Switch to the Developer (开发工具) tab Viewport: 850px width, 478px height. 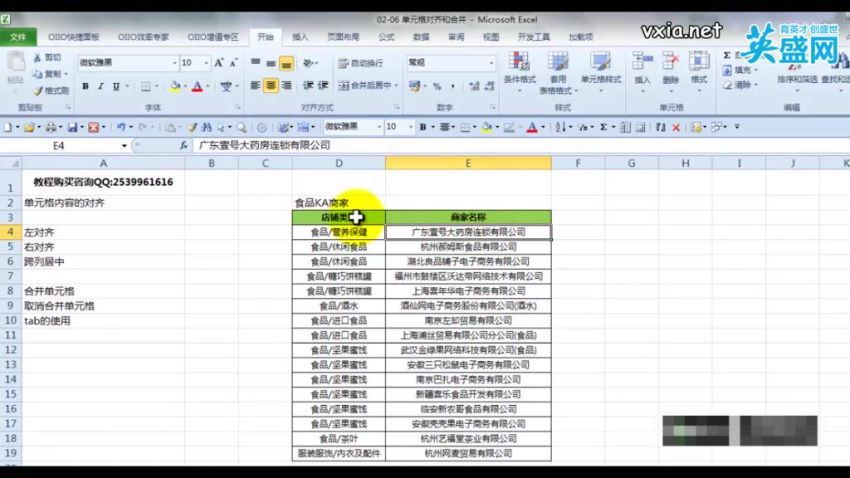[x=533, y=37]
